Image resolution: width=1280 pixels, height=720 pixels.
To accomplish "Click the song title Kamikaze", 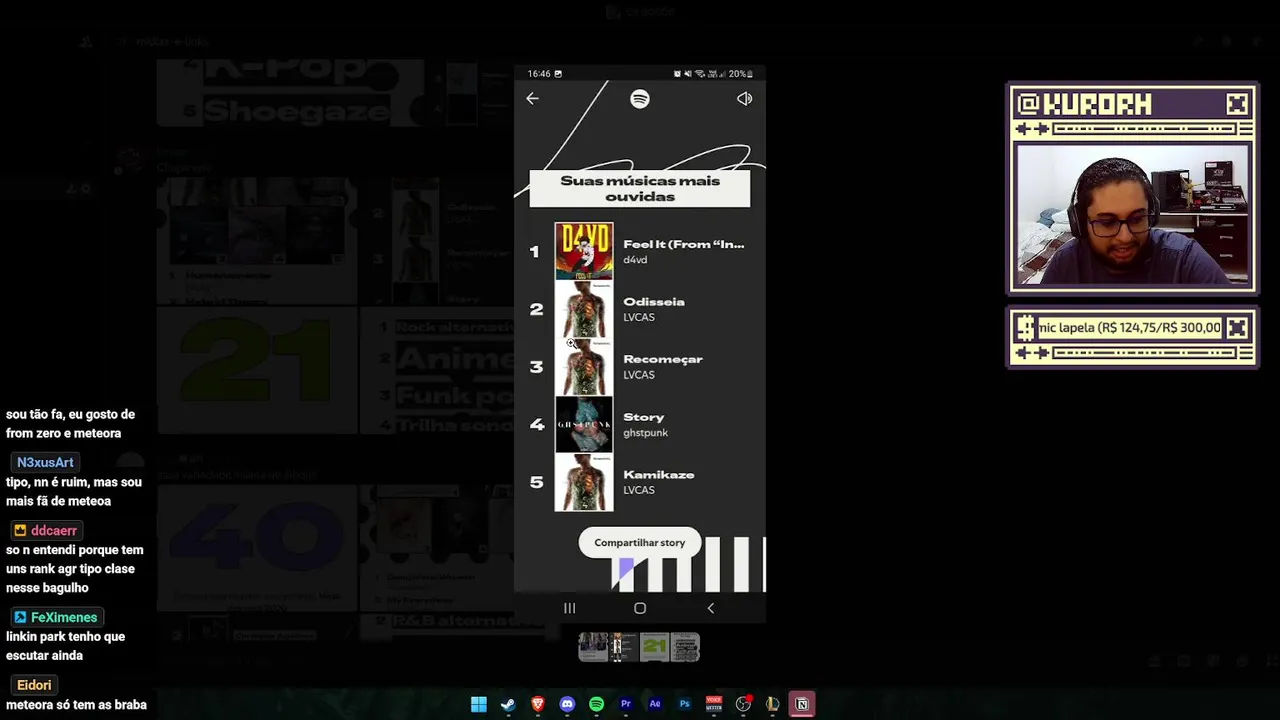I will (659, 475).
